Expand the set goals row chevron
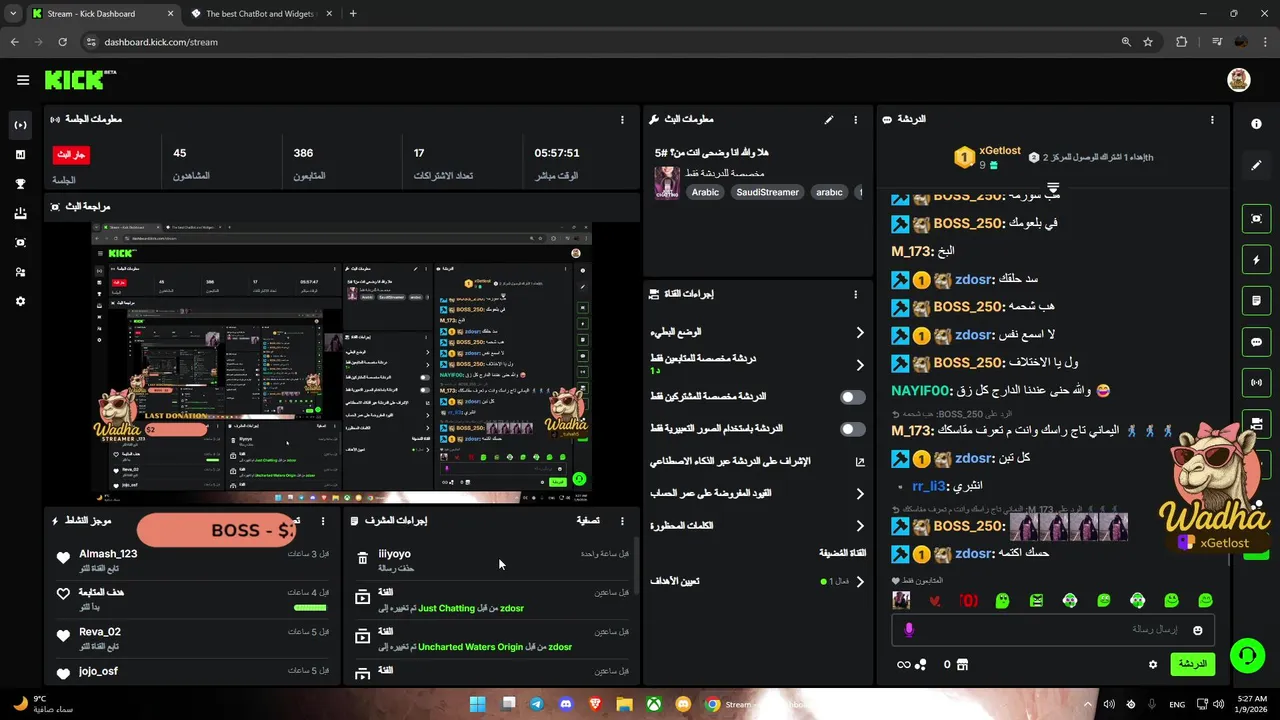The image size is (1280, 720). (x=859, y=581)
